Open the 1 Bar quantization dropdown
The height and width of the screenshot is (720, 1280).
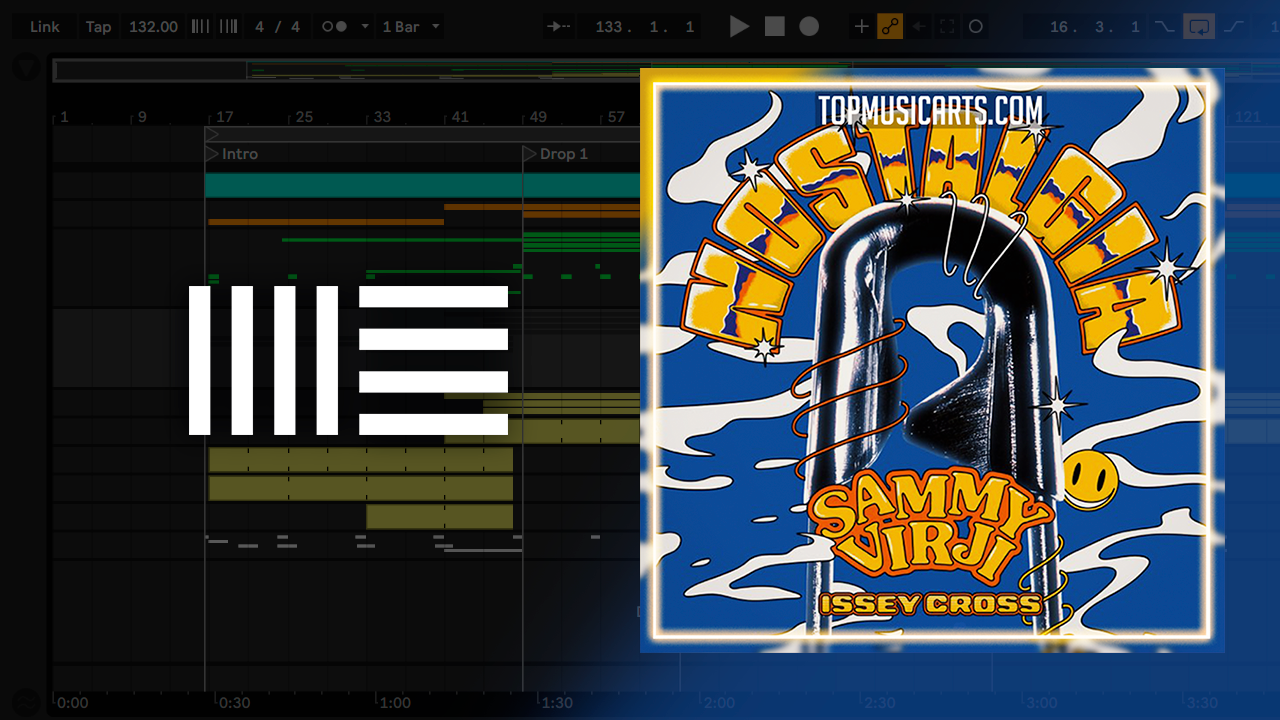[411, 27]
